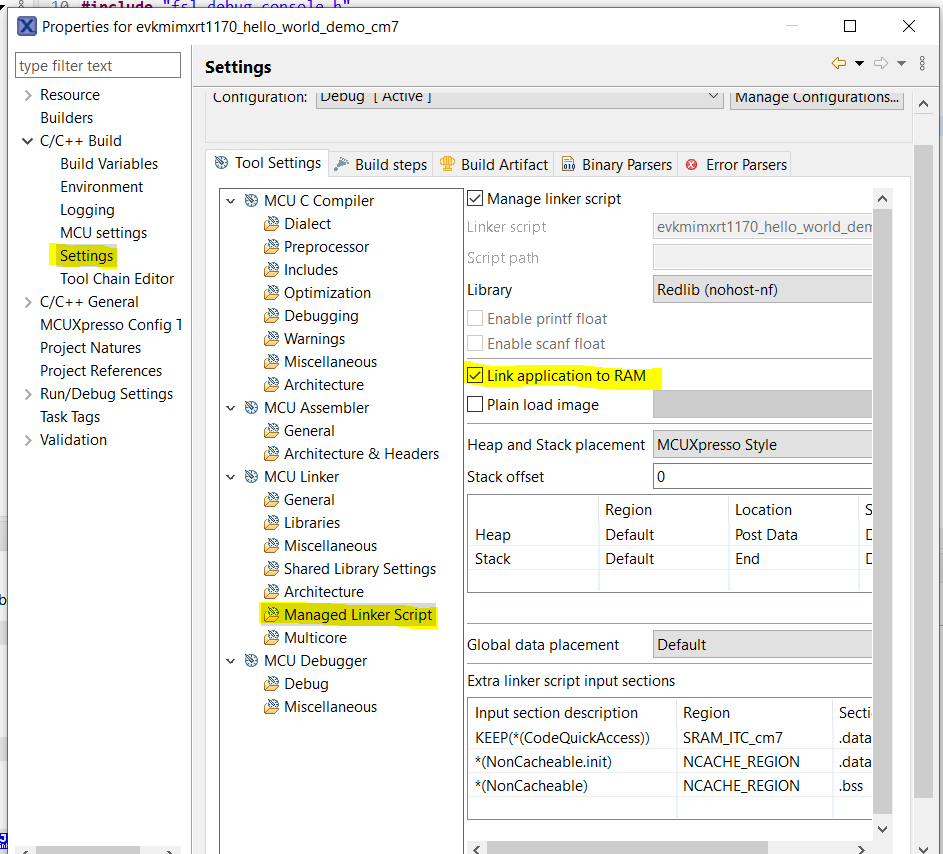The height and width of the screenshot is (854, 943).
Task: Click the type filter text field
Action: 97,64
